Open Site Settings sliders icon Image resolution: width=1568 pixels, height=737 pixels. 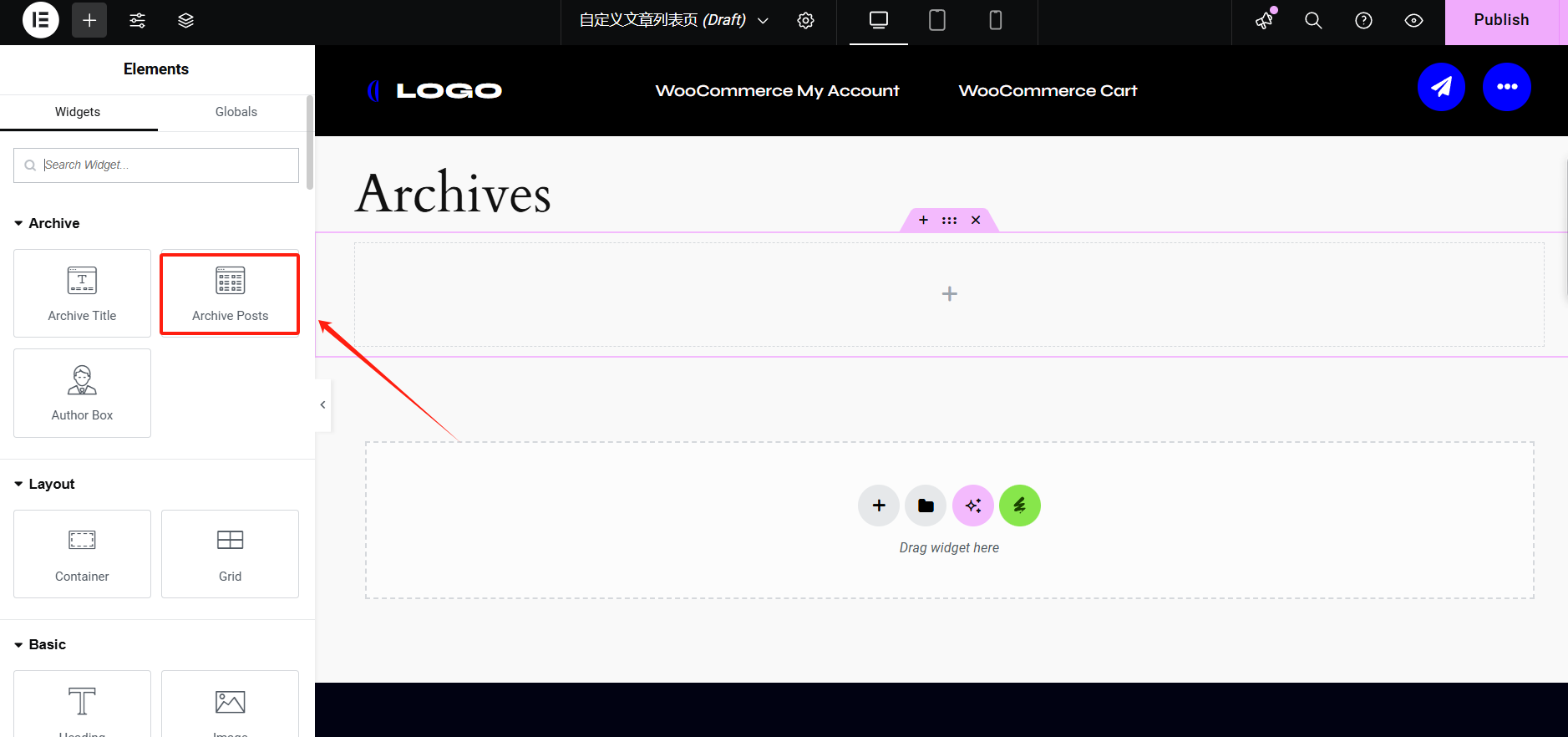[138, 20]
